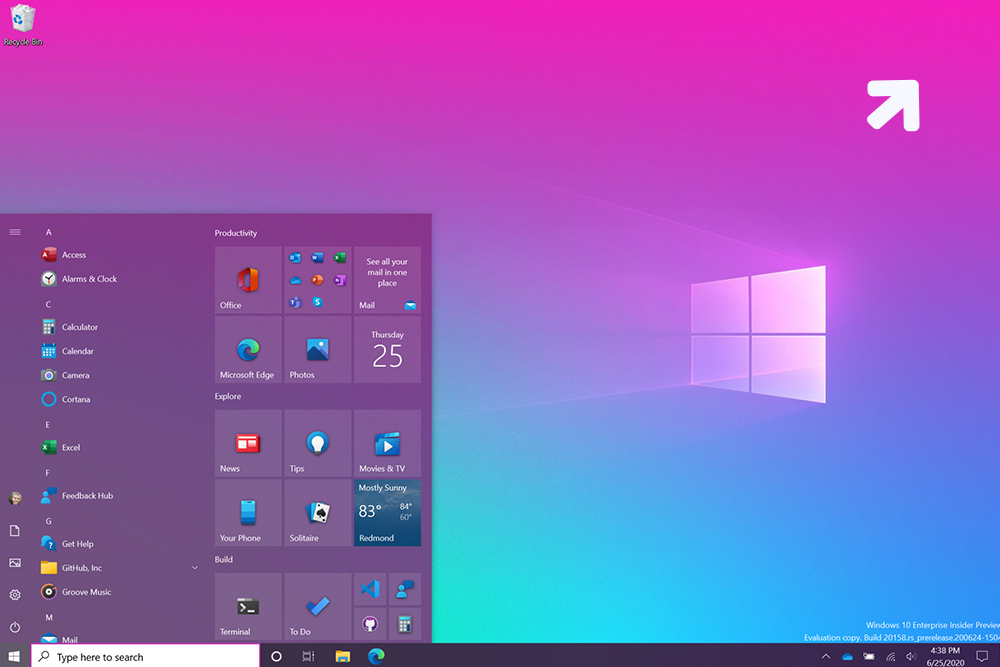Open the Your Phone tile
The image size is (1000, 667).
pyautogui.click(x=248, y=513)
